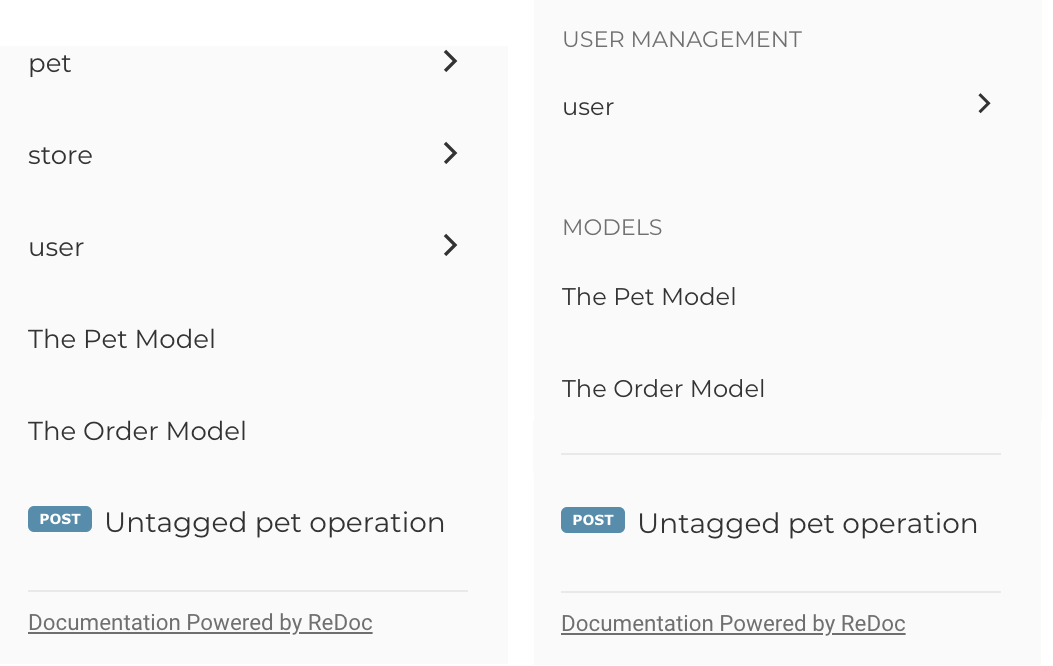Open the Documentation Powered by ReDoc link on the right
The height and width of the screenshot is (666, 1053).
pyautogui.click(x=733, y=623)
